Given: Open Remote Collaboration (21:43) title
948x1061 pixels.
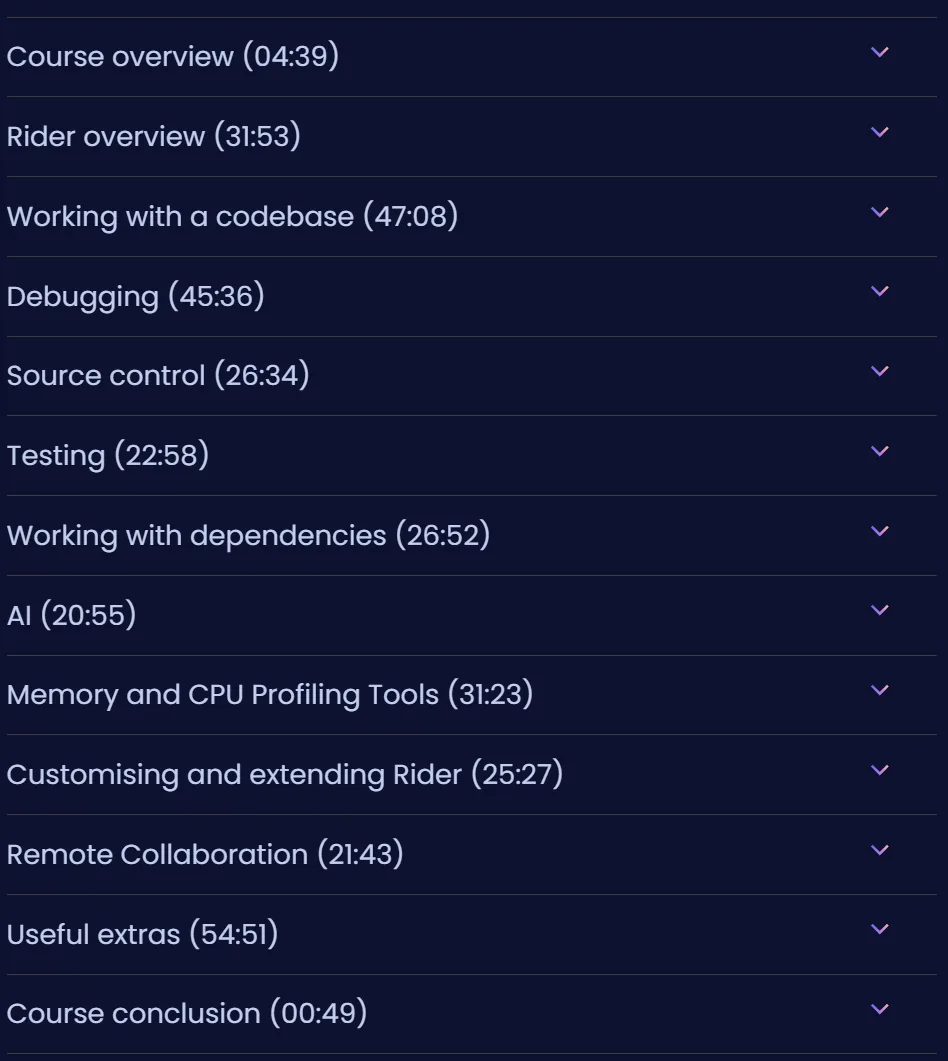Looking at the screenshot, I should [205, 854].
